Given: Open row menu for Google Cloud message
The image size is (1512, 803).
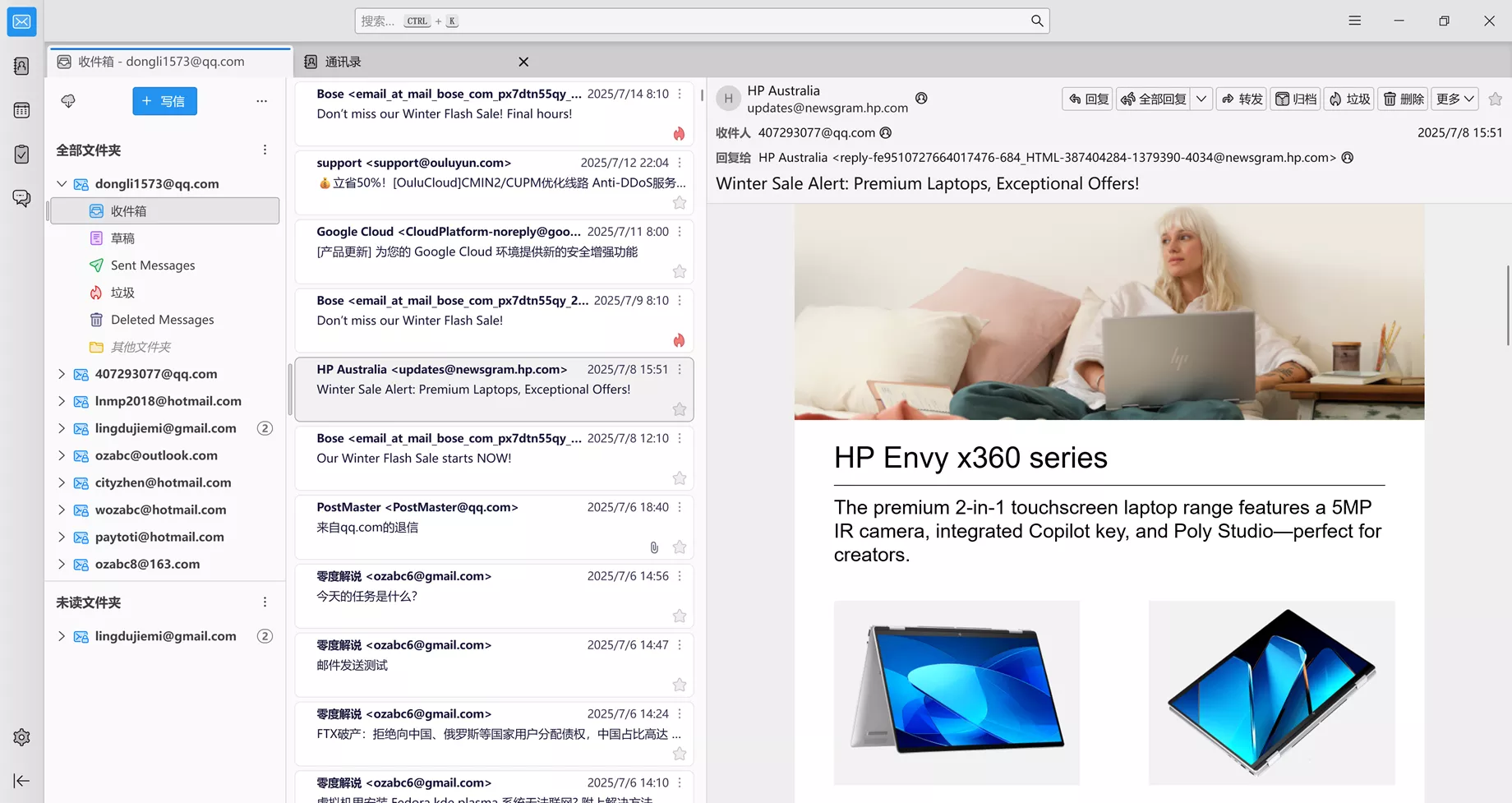Looking at the screenshot, I should pyautogui.click(x=680, y=232).
